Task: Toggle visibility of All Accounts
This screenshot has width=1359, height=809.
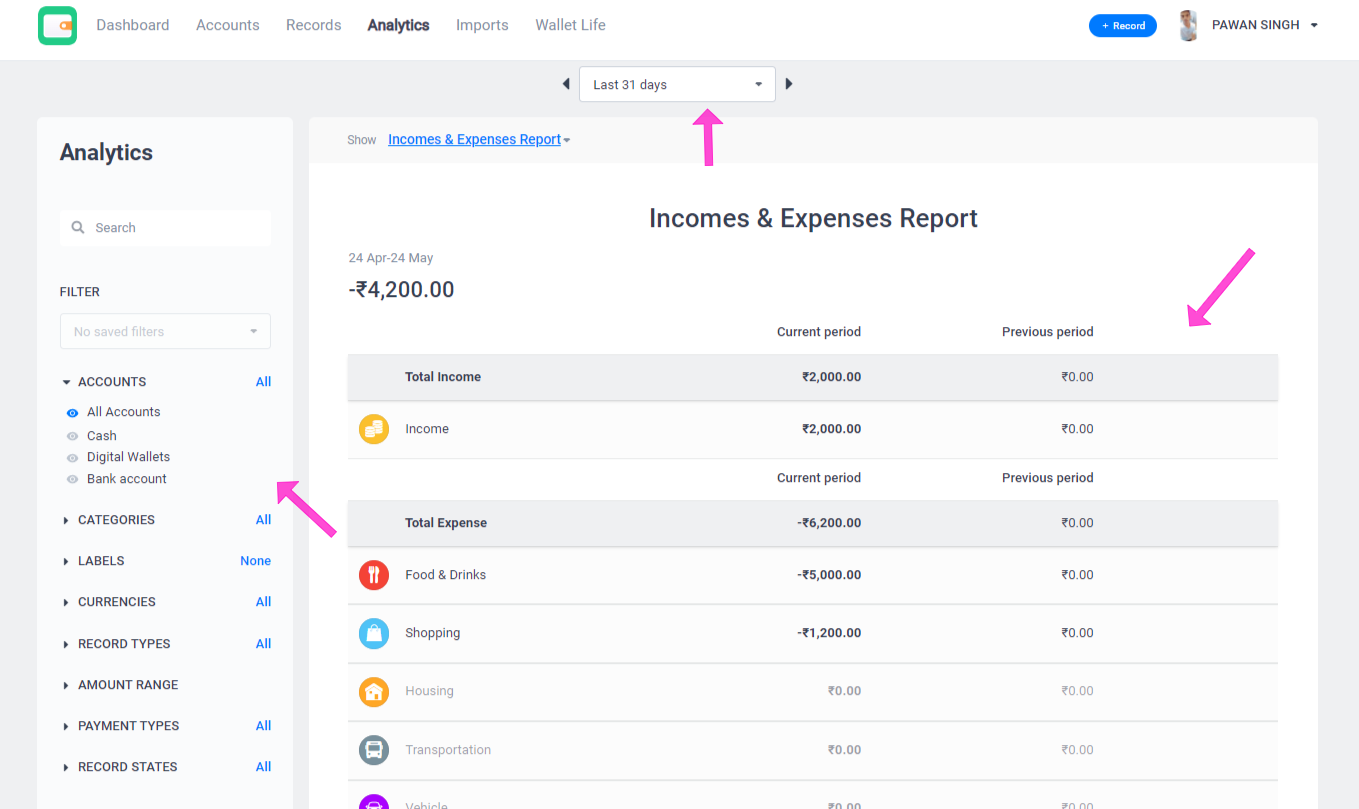Action: click(72, 412)
